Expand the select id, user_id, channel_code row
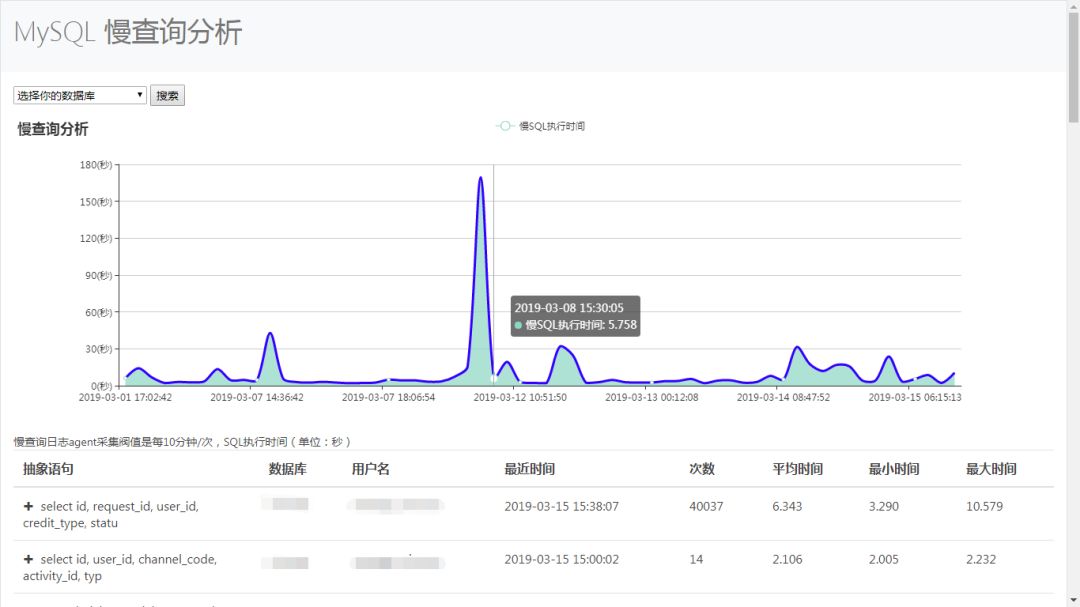Viewport: 1080px width, 607px height. [x=28, y=559]
